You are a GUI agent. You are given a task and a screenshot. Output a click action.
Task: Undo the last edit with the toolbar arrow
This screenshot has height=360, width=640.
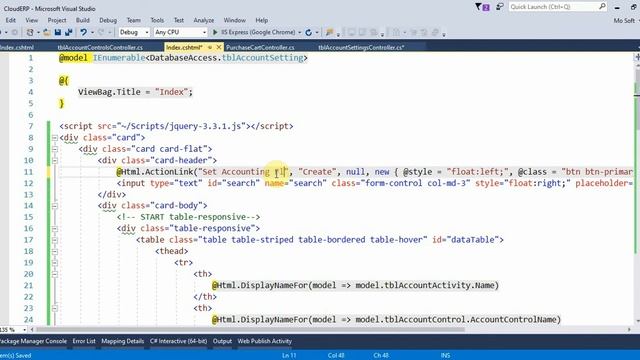tap(83, 32)
